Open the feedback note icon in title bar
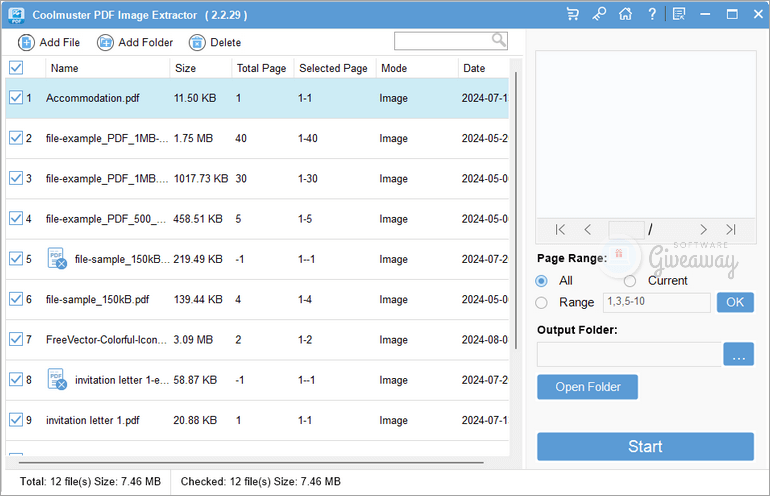770x496 pixels. pos(679,14)
